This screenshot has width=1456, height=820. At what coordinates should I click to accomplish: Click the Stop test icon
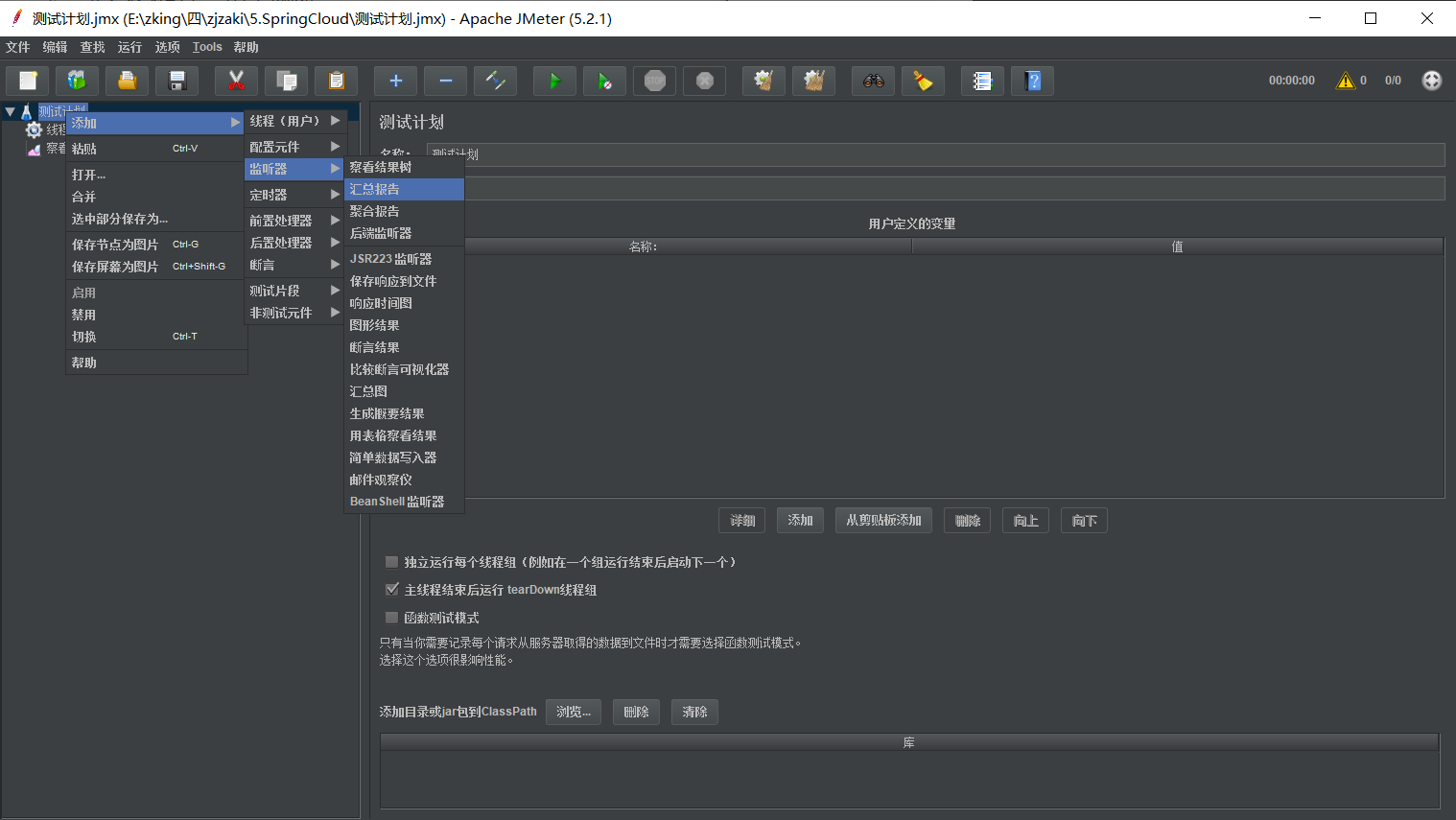[x=654, y=81]
